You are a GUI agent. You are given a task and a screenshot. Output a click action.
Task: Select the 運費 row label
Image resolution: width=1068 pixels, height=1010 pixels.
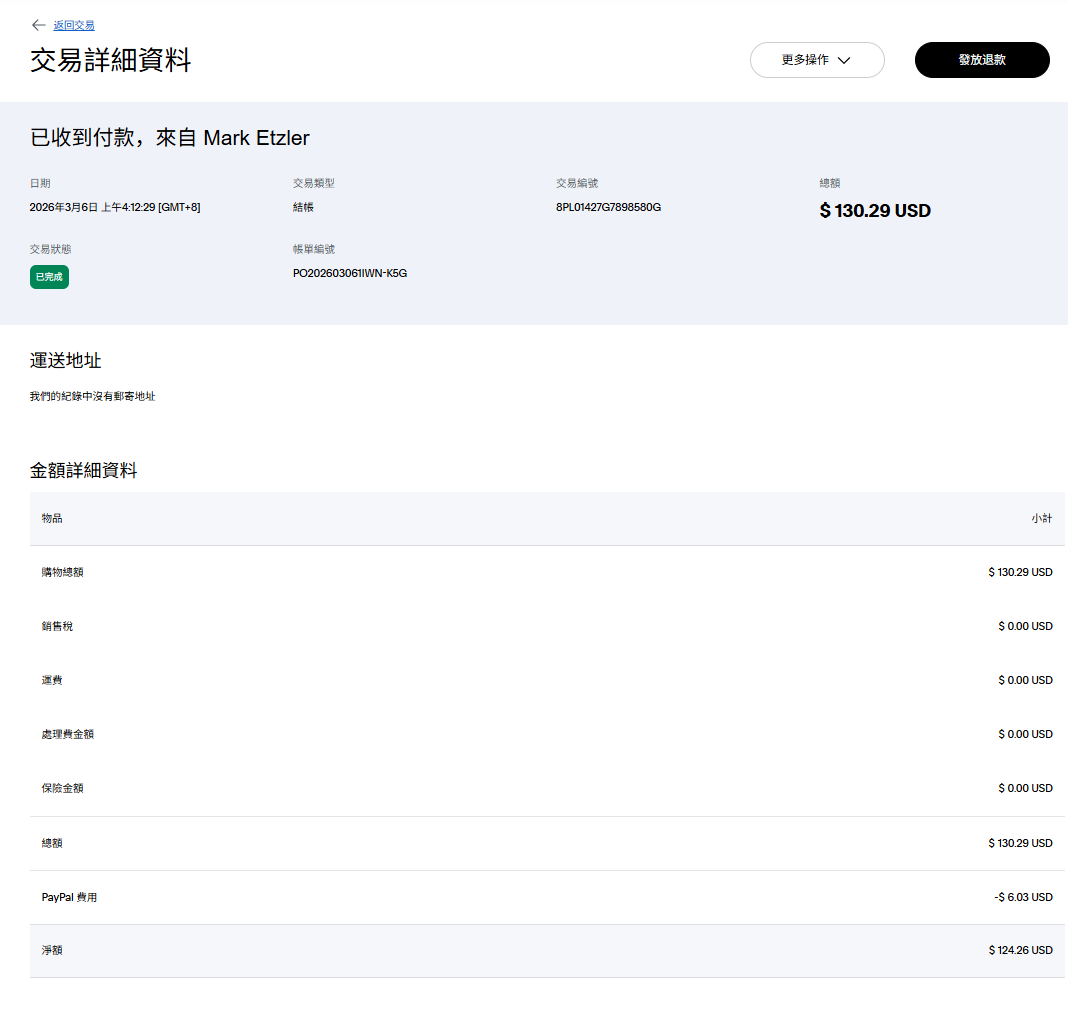52,680
